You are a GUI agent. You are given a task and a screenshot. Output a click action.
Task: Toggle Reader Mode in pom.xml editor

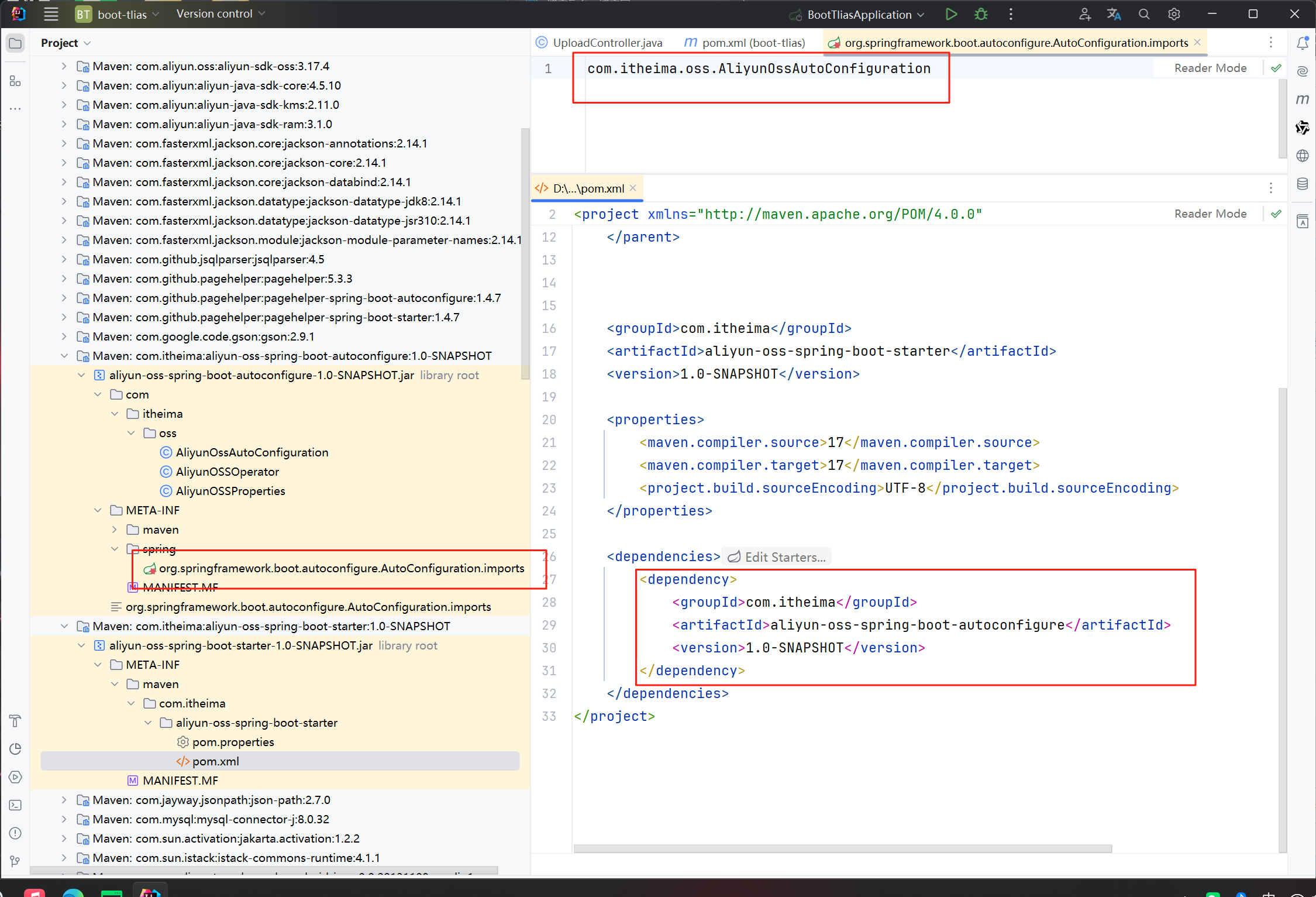(1210, 214)
